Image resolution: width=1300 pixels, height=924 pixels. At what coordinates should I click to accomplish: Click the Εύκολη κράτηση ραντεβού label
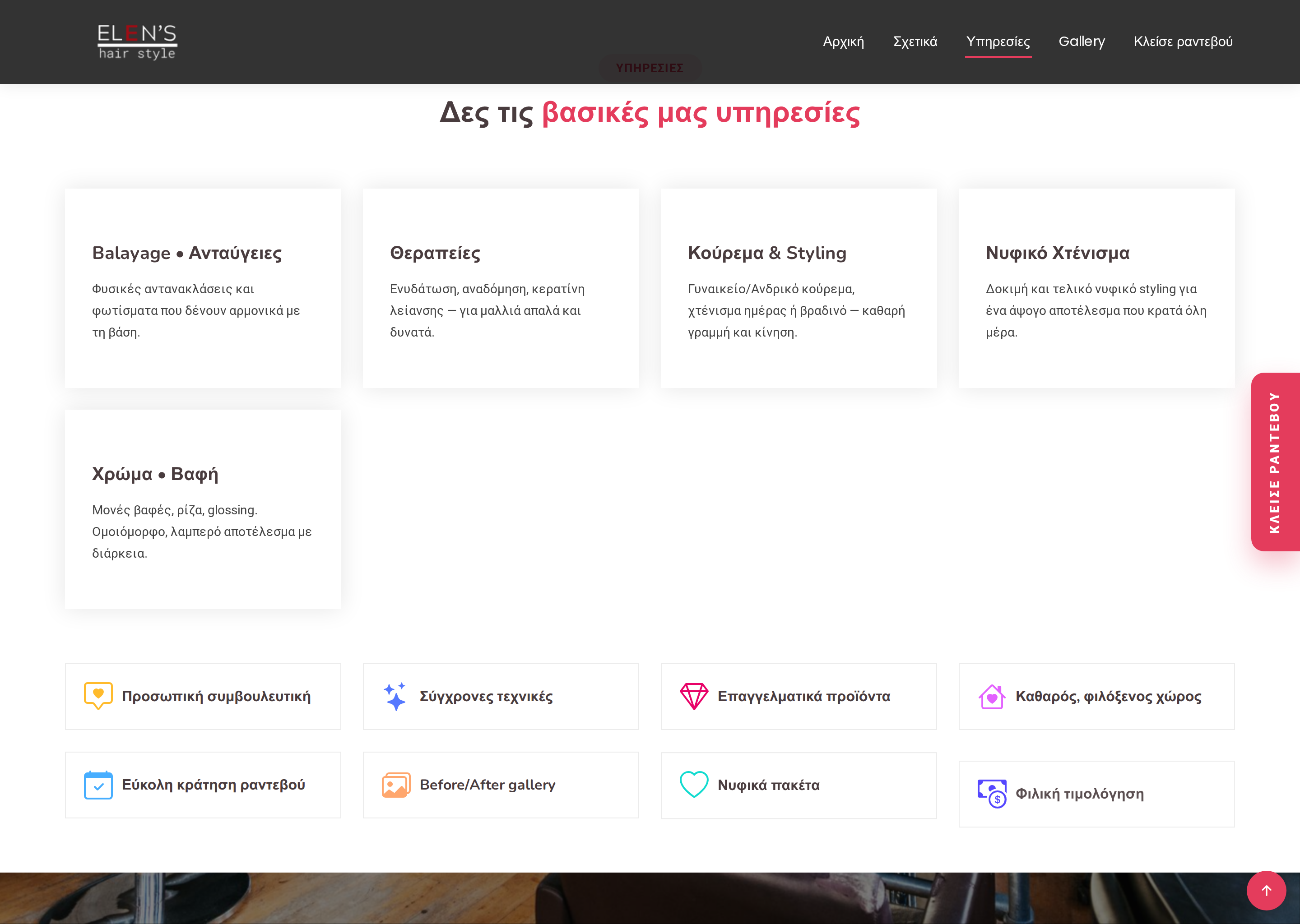[214, 785]
